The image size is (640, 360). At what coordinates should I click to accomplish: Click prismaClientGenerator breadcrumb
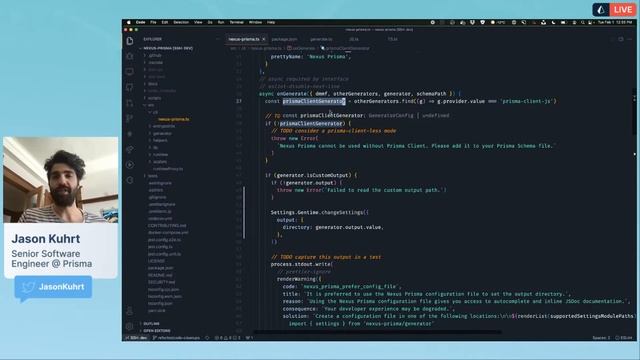coord(345,48)
